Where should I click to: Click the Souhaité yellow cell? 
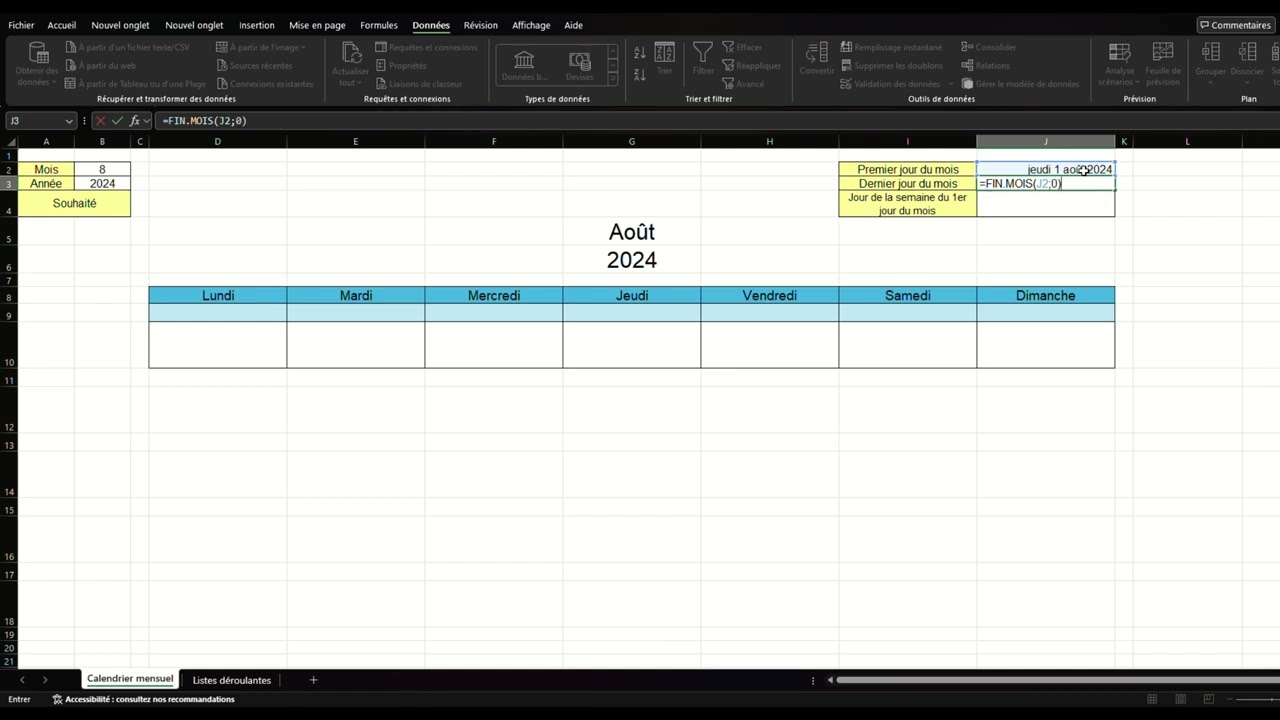click(74, 203)
